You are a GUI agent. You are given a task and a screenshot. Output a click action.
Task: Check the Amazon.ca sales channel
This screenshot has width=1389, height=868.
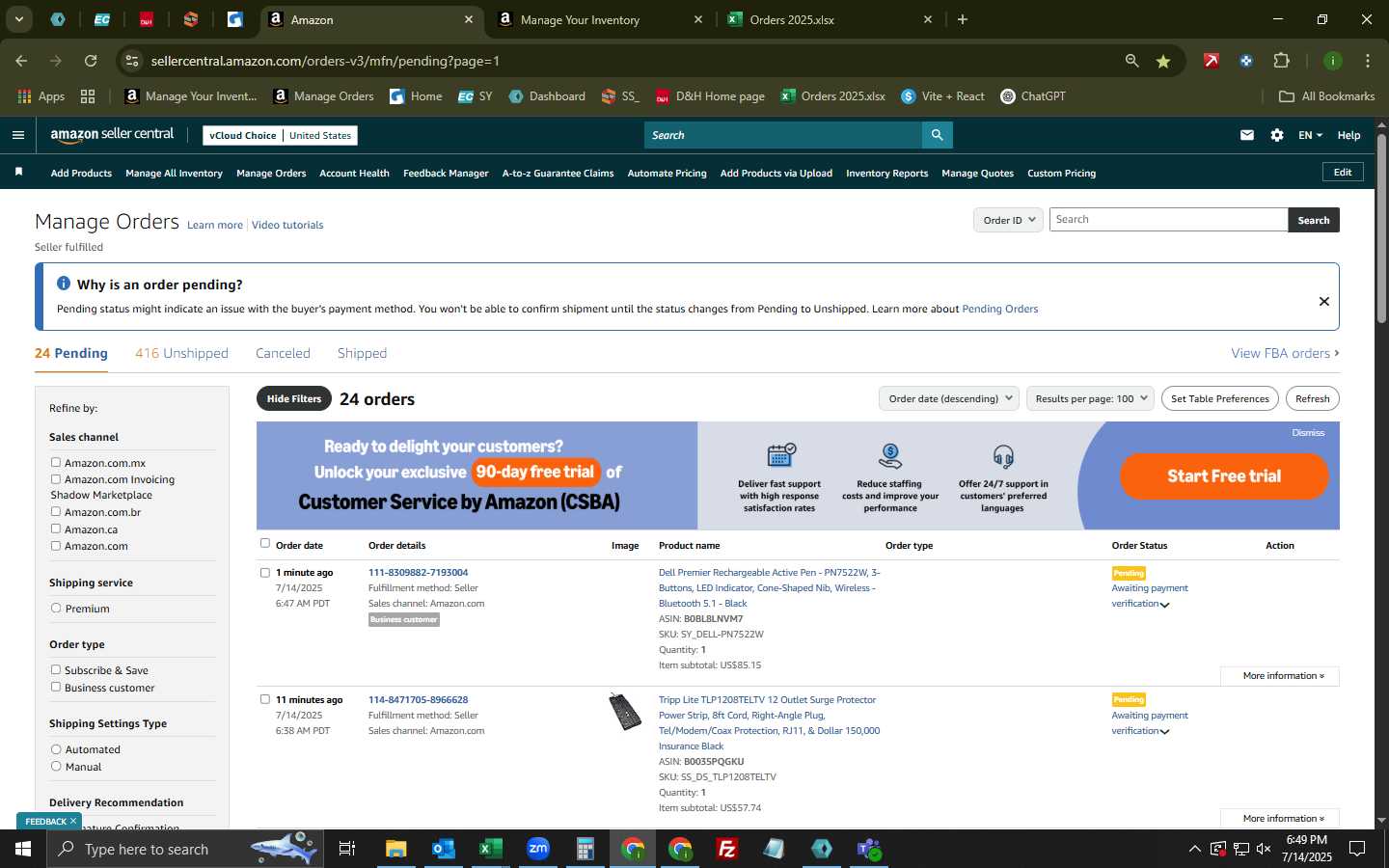(x=56, y=529)
